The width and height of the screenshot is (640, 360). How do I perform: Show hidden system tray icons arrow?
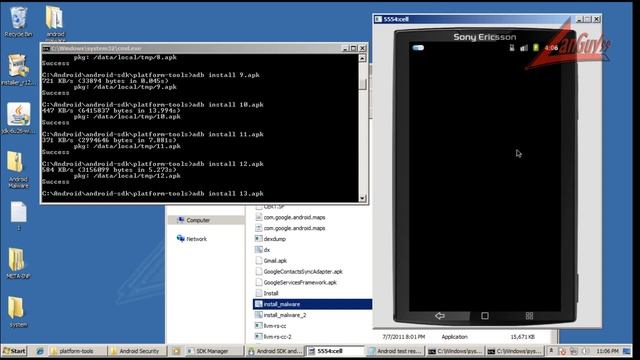point(551,351)
